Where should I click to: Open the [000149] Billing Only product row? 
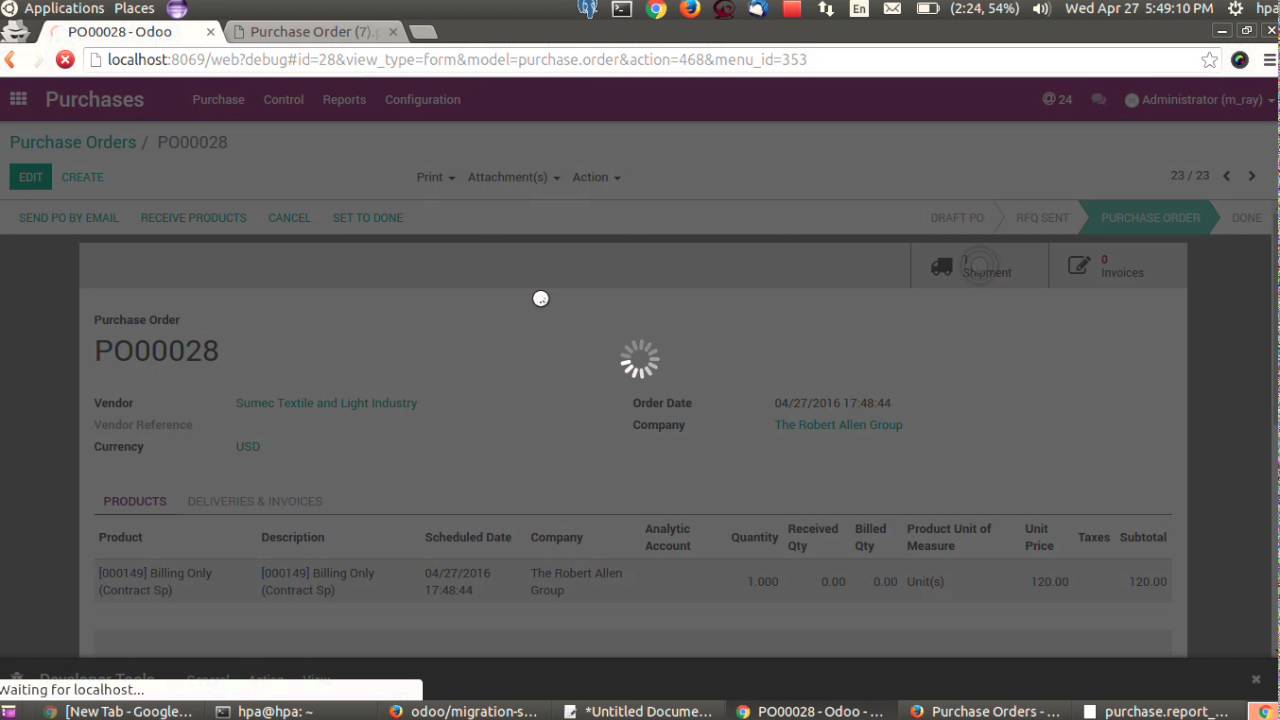[633, 581]
